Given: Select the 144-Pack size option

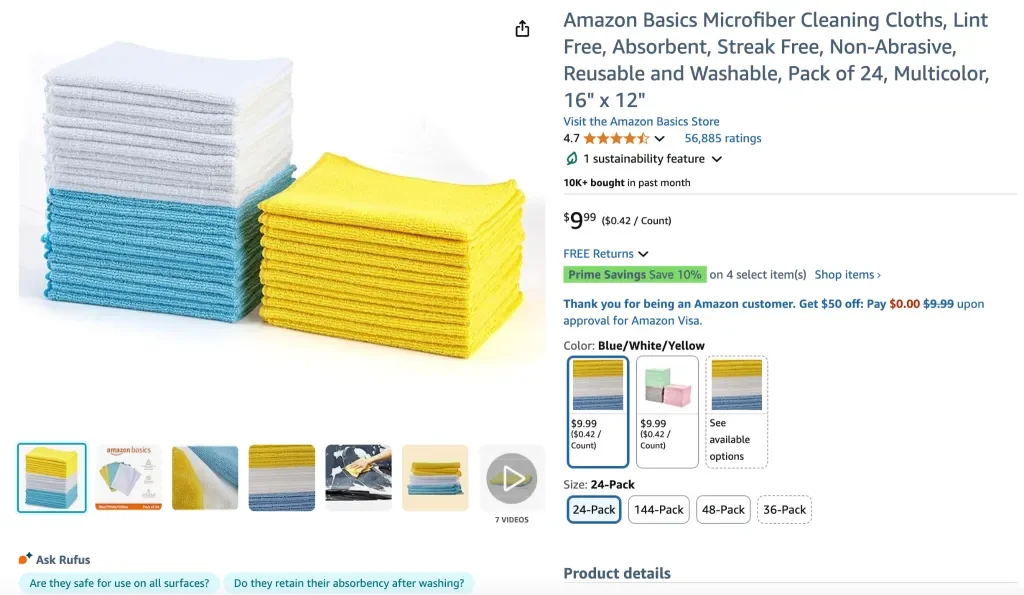Looking at the screenshot, I should [x=658, y=509].
